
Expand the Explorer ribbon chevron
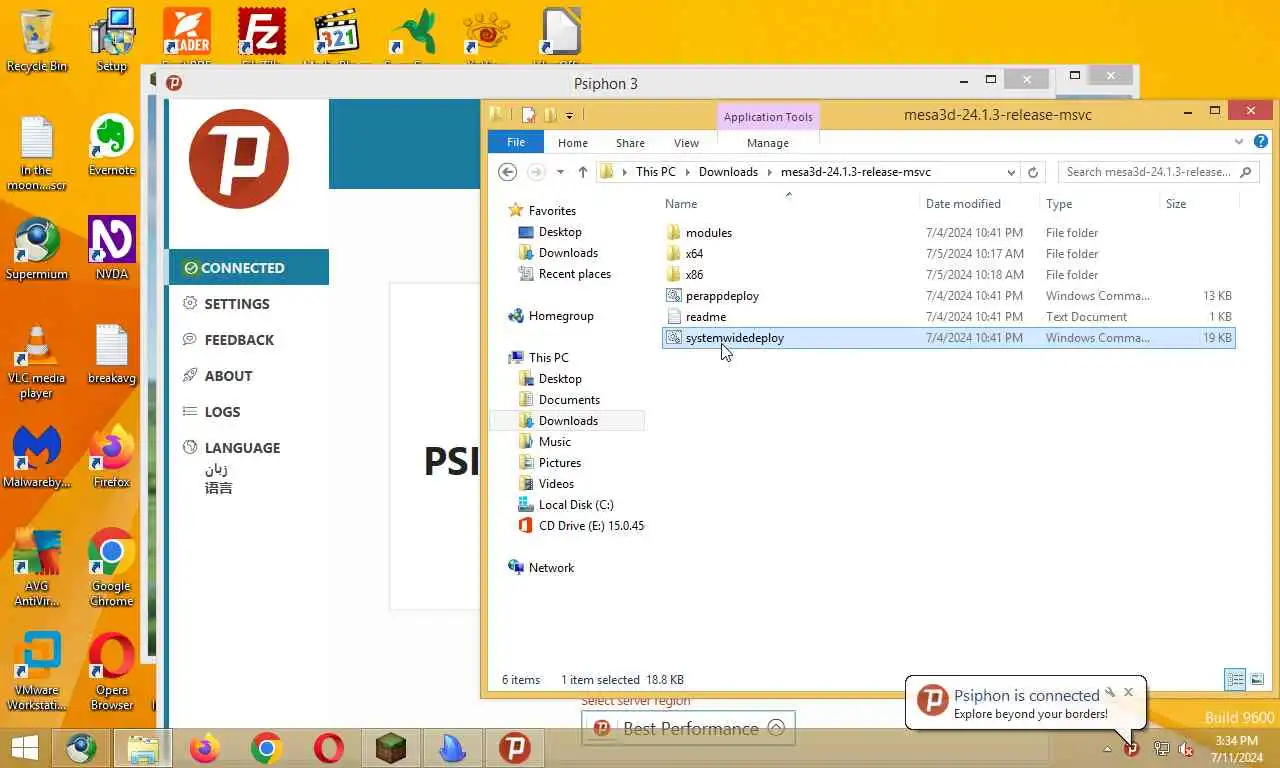point(1239,142)
